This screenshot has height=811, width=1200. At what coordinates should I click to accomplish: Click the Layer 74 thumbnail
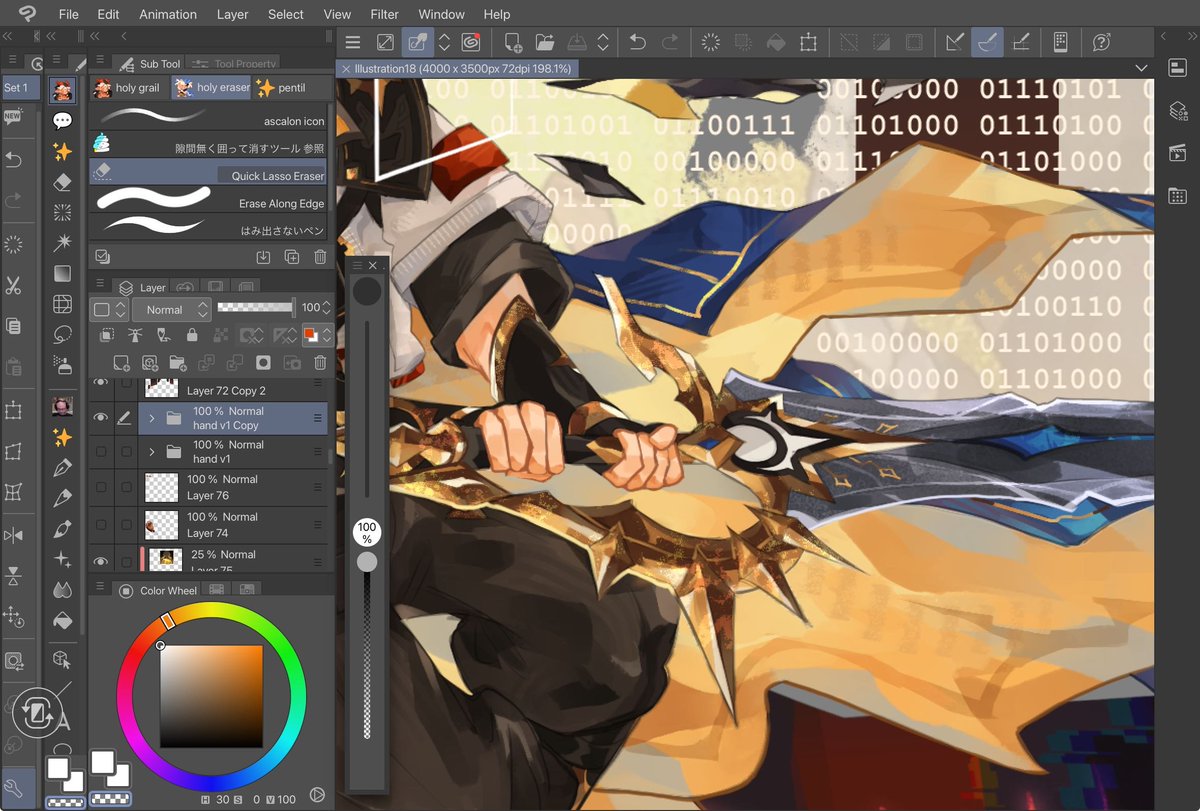click(161, 524)
